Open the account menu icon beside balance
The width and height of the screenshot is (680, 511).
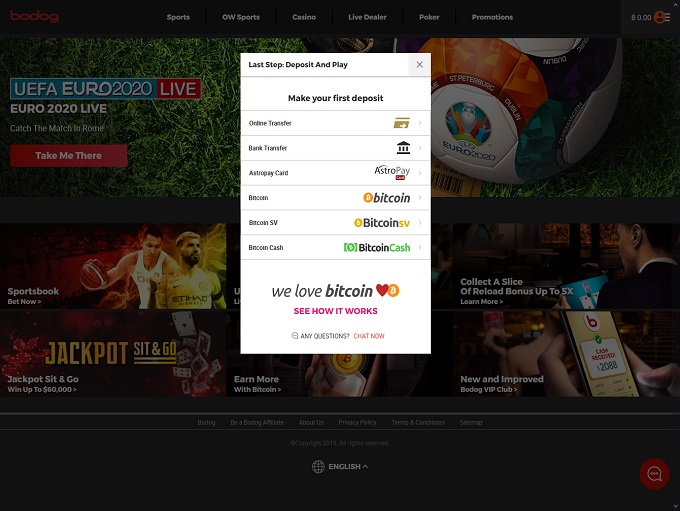click(661, 17)
